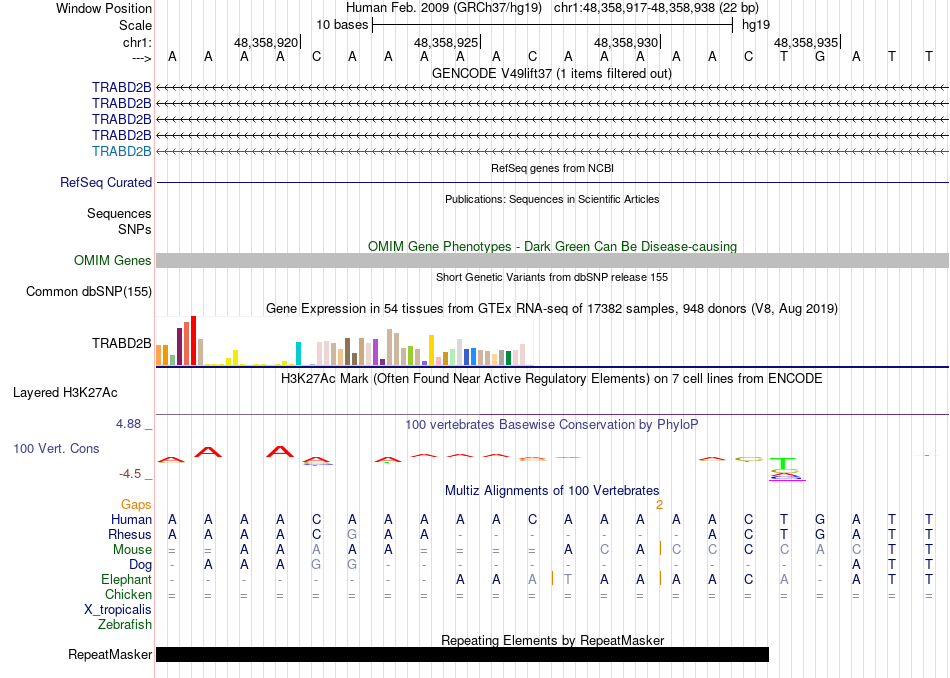Click the chr1: base position label
950x678 pixels.
click(x=137, y=42)
